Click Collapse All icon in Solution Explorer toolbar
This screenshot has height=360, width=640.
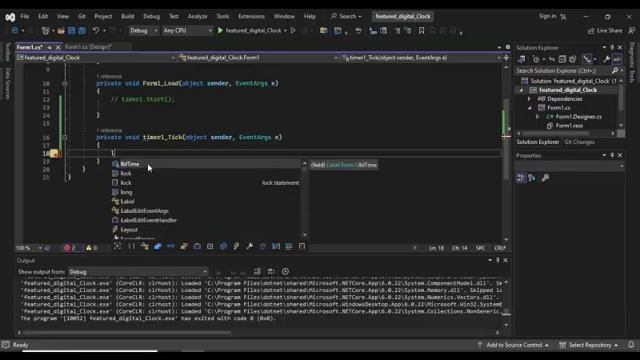tap(562, 59)
